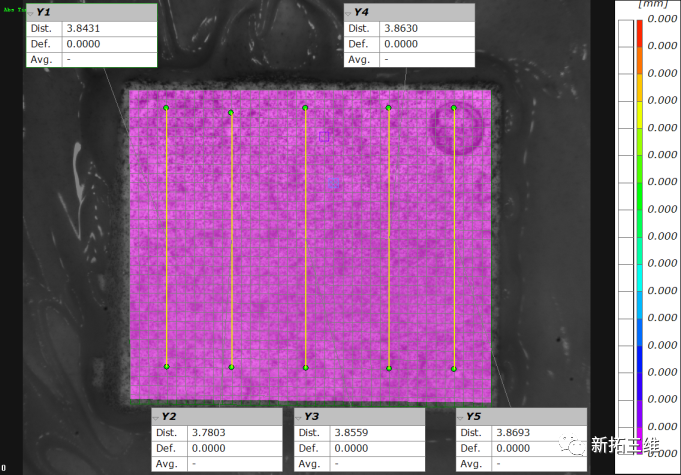Select the Y2 label title bar
Screen dimensions: 681x475
[217, 417]
